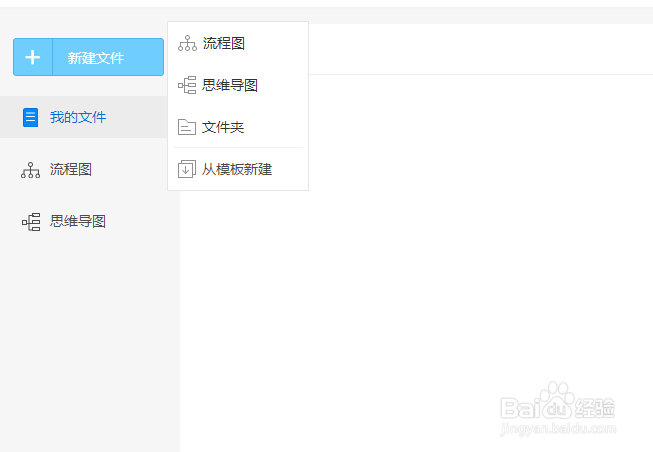Select 思维导图 in the left sidebar

click(x=78, y=222)
